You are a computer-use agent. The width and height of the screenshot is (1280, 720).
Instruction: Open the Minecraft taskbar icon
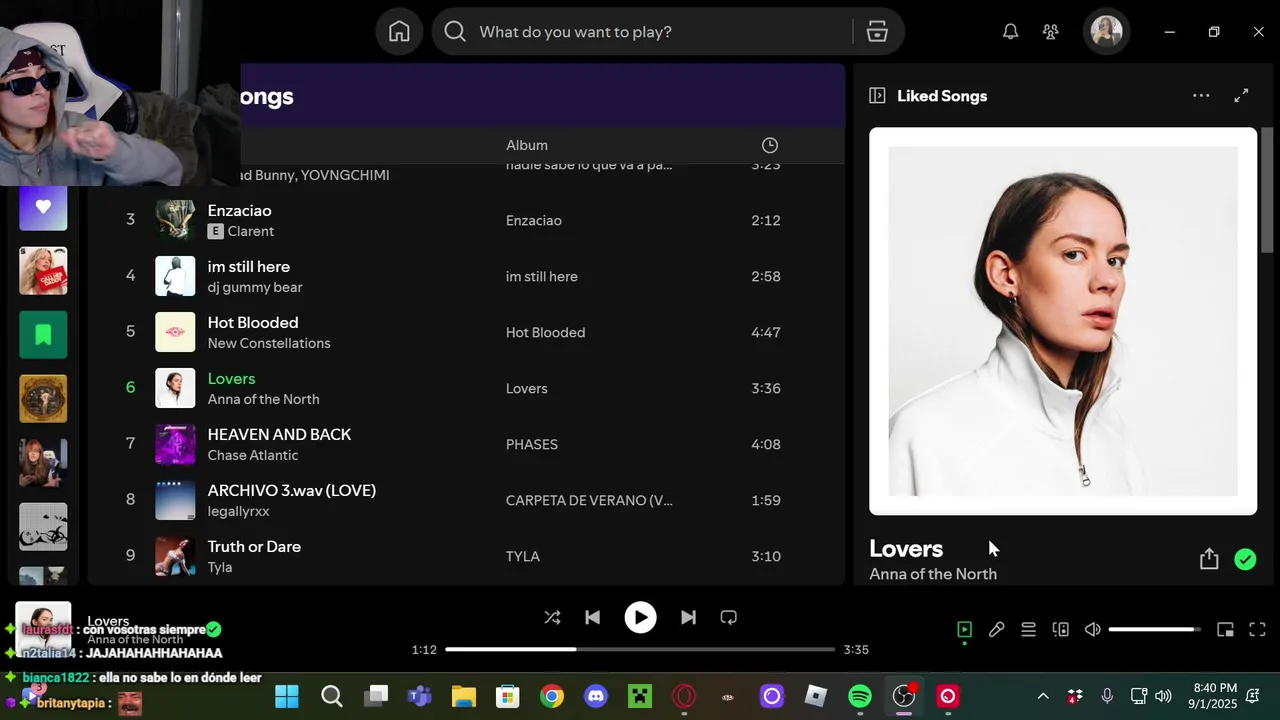pyautogui.click(x=640, y=696)
